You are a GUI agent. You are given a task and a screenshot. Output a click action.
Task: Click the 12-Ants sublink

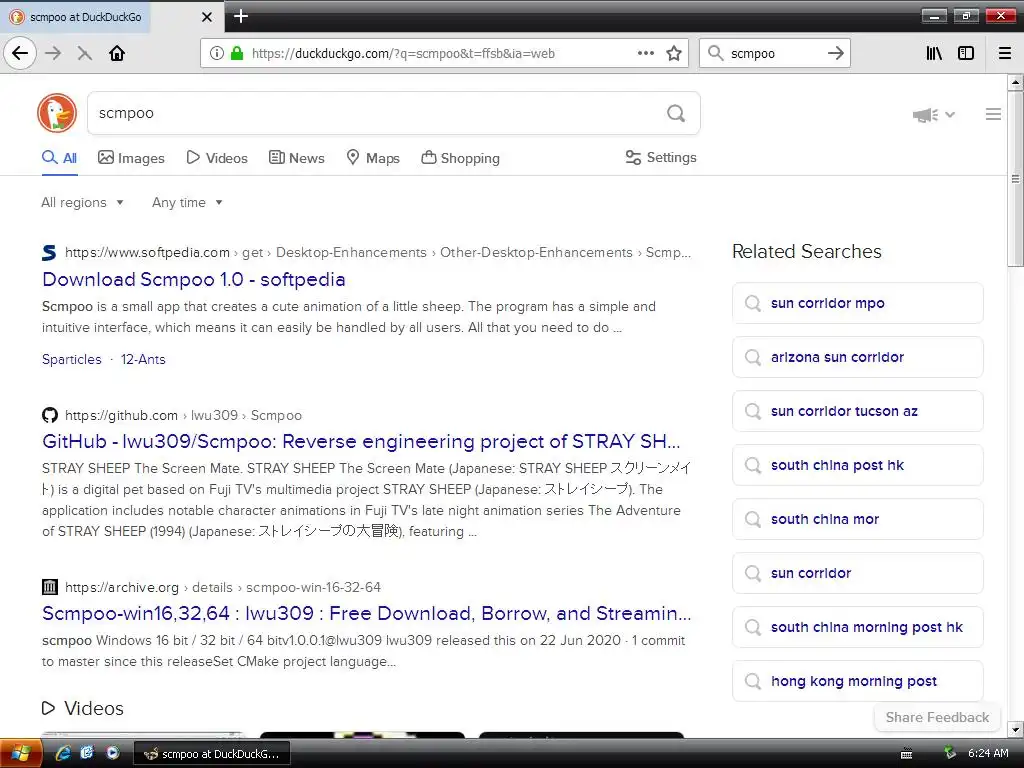click(x=143, y=359)
